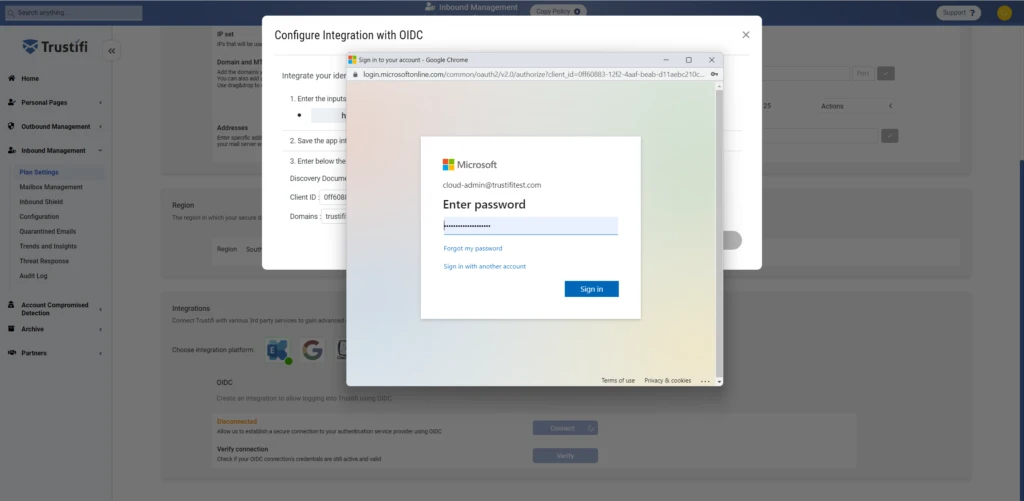1024x501 pixels.
Task: Click the Archive box icon
Action: click(11, 329)
